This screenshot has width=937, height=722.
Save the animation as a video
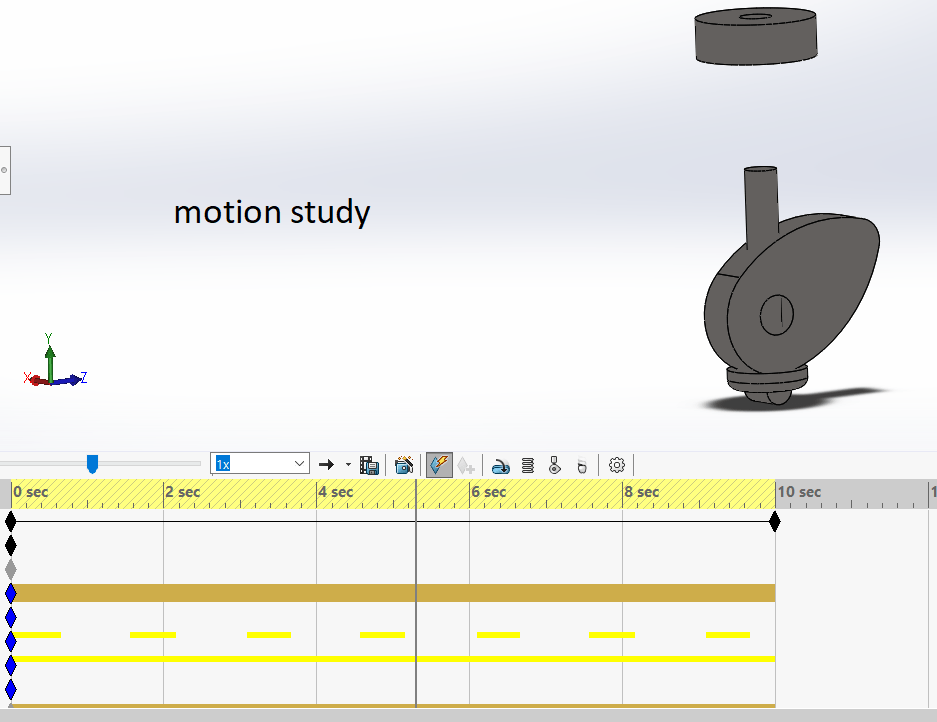click(367, 464)
